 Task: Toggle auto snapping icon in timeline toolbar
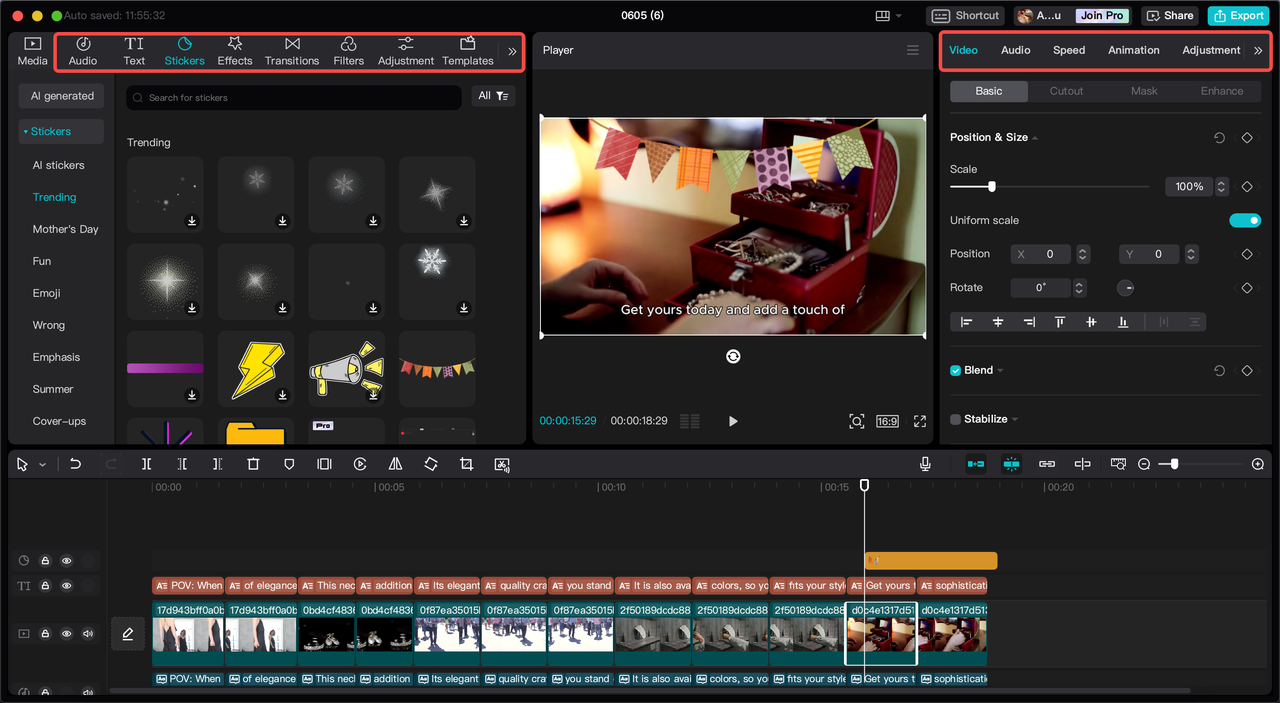point(1011,464)
